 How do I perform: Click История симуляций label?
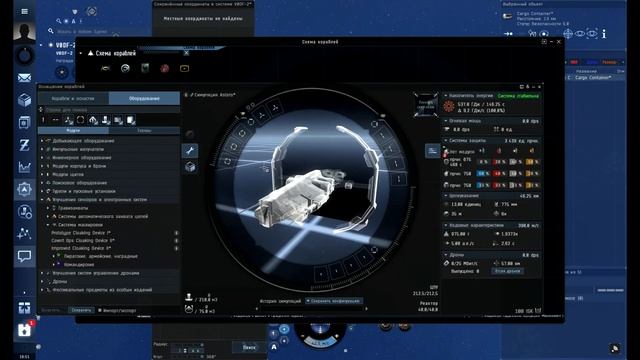280,301
